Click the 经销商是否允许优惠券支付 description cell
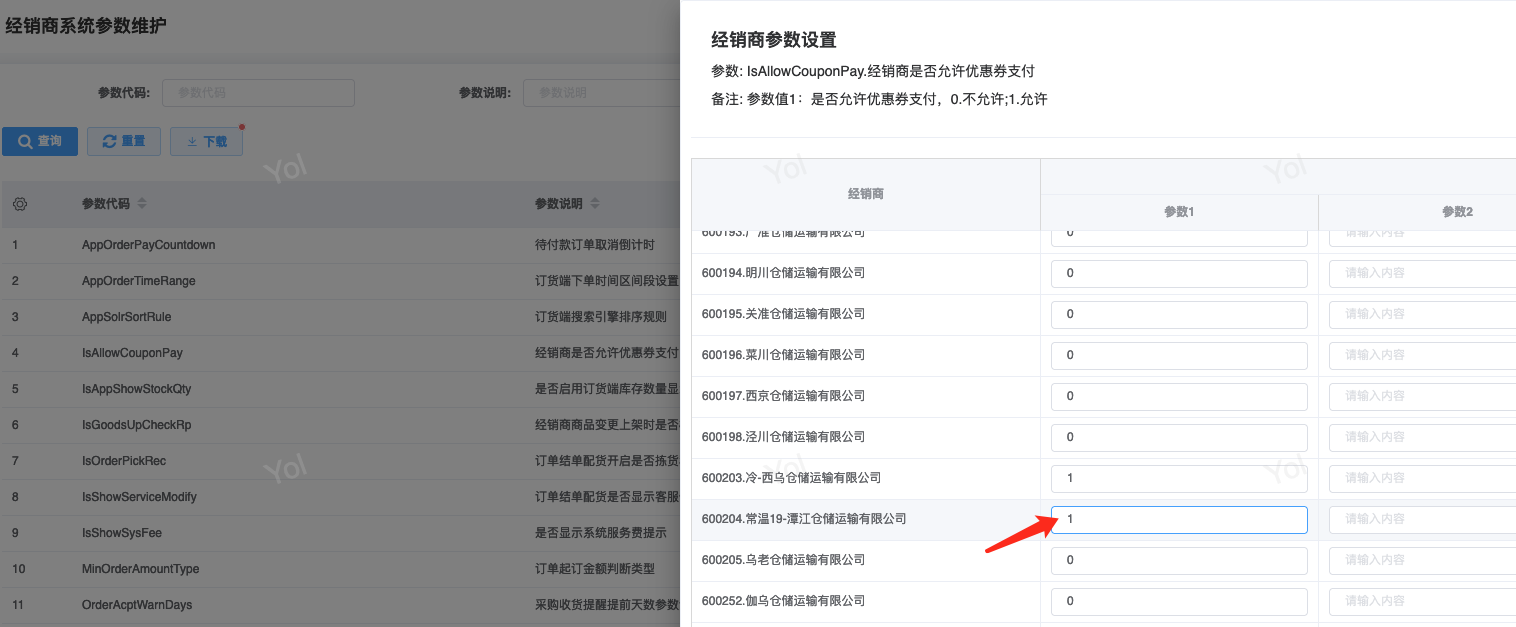The width and height of the screenshot is (1516, 627). (x=607, y=353)
